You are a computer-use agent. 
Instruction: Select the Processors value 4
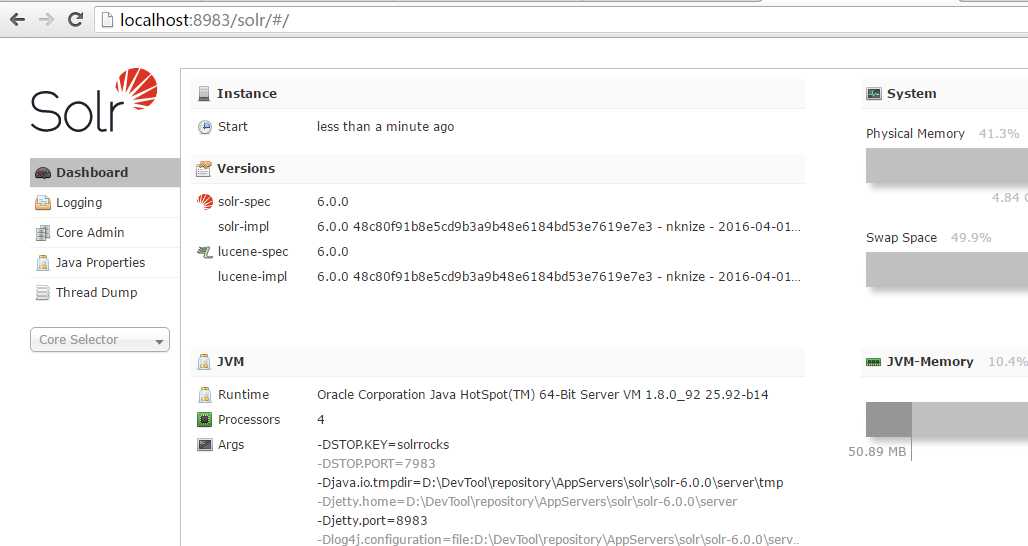tap(321, 419)
